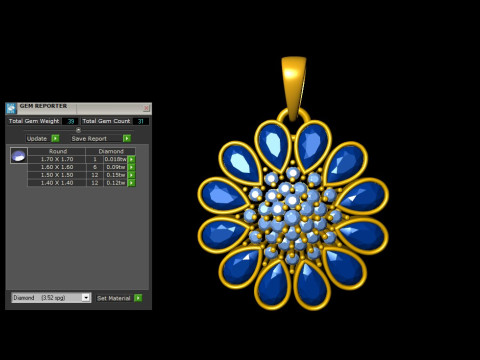This screenshot has width=480, height=360.
Task: Click the 'Total Gem Weight' label
Action: [x=34, y=121]
